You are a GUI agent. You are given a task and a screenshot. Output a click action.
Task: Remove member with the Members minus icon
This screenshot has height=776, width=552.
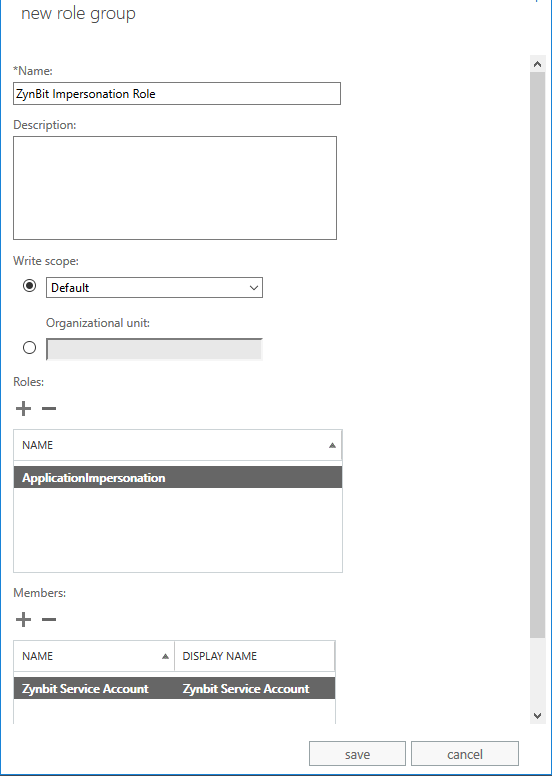pyautogui.click(x=49, y=619)
